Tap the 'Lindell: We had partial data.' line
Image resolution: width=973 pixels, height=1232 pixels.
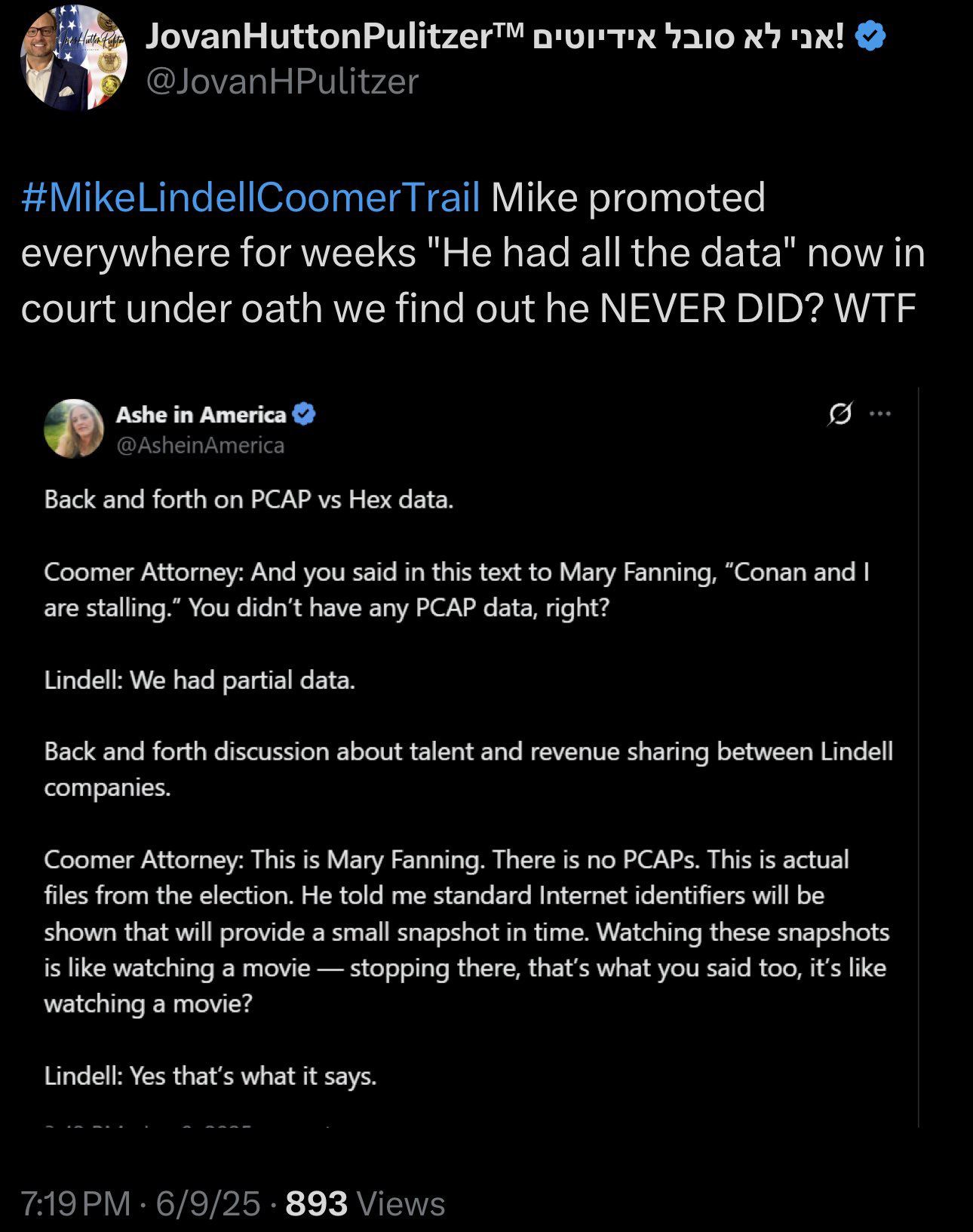200,681
